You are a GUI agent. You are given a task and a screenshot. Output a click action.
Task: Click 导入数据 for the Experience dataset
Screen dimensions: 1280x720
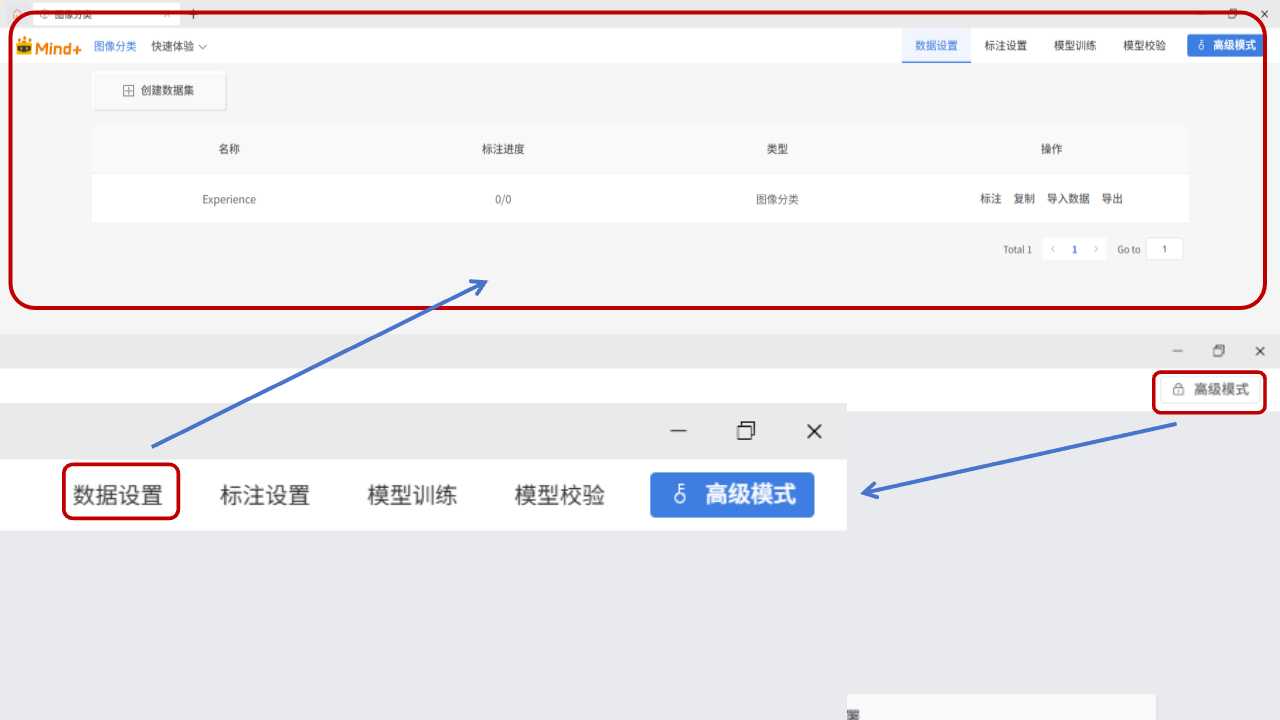tap(1068, 199)
